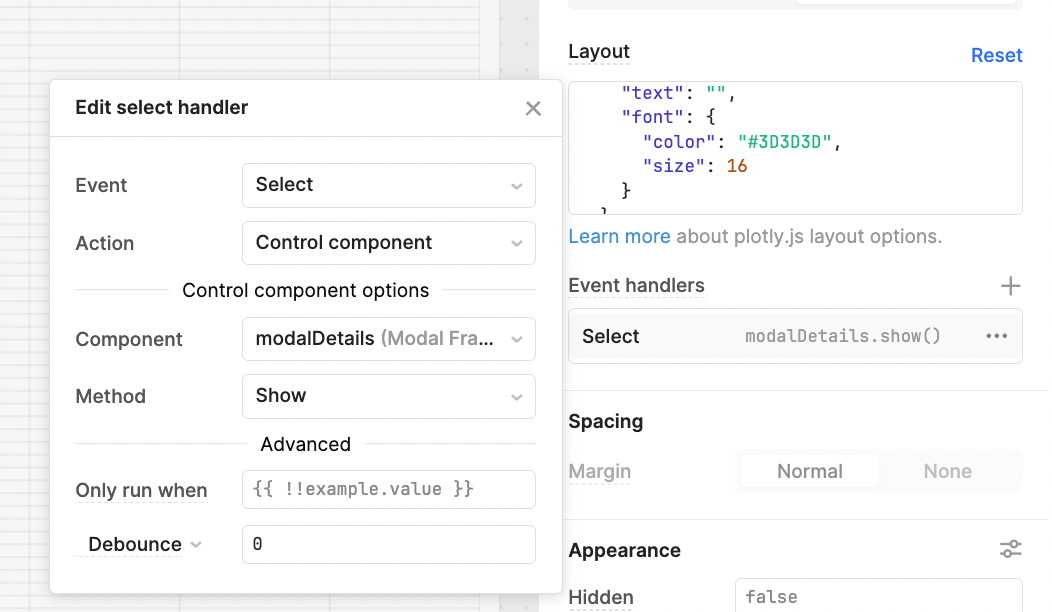This screenshot has height=612, width=1052.
Task: Set Margin to Normal
Action: click(x=810, y=471)
